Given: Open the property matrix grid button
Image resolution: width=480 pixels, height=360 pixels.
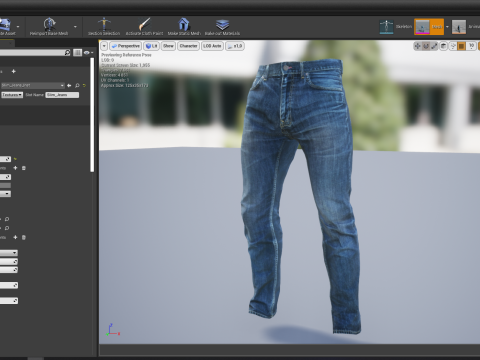Looking at the screenshot, I should tap(77, 52).
